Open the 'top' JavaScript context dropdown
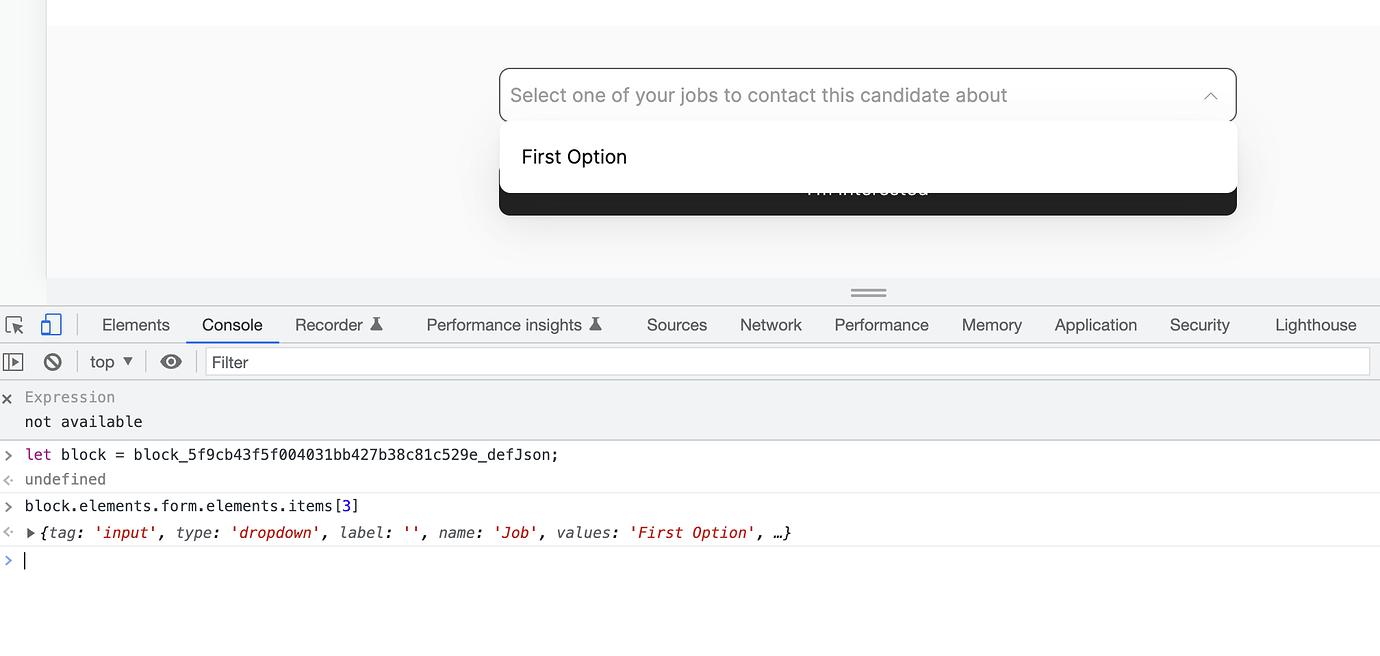 pyautogui.click(x=110, y=361)
